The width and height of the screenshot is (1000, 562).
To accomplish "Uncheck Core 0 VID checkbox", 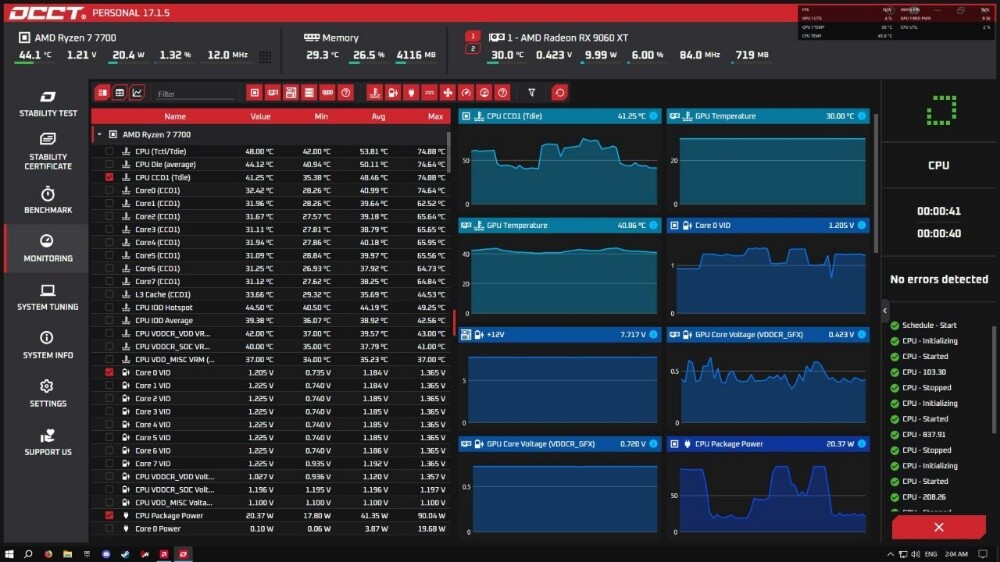I will tap(109, 373).
